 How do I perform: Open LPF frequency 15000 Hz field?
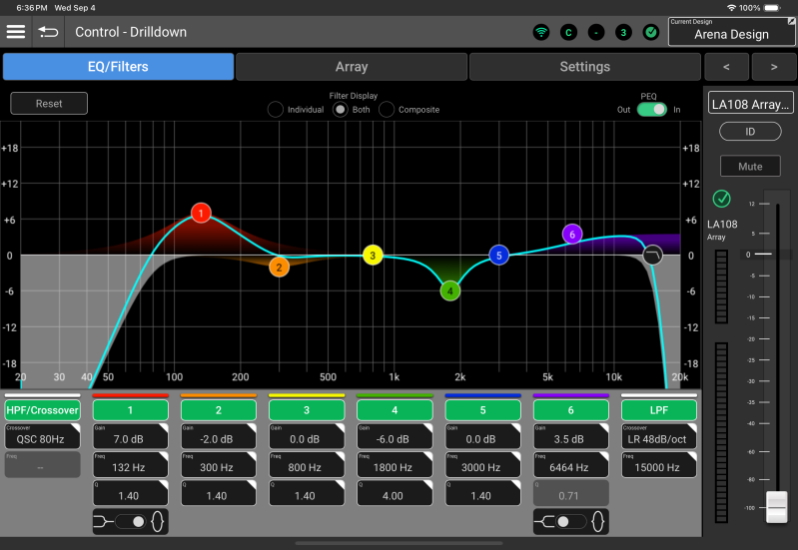click(659, 465)
